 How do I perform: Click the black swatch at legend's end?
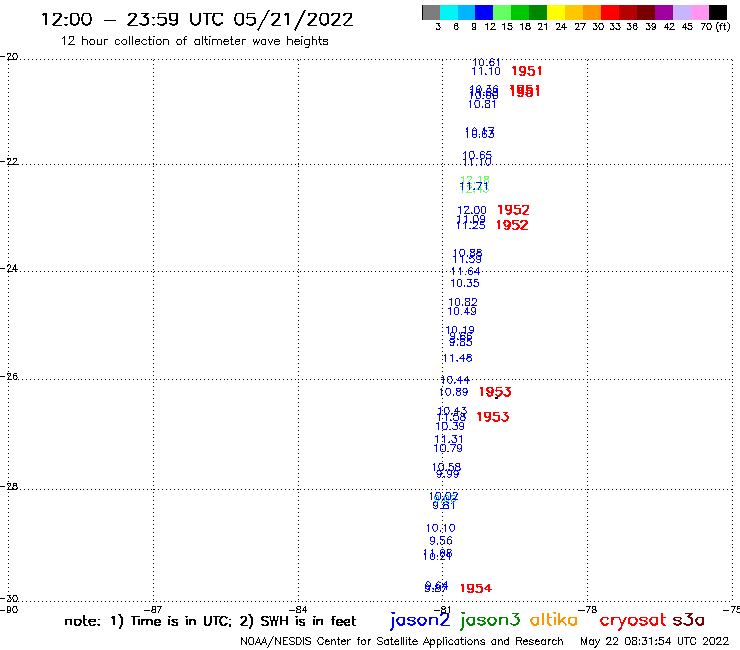click(x=718, y=12)
